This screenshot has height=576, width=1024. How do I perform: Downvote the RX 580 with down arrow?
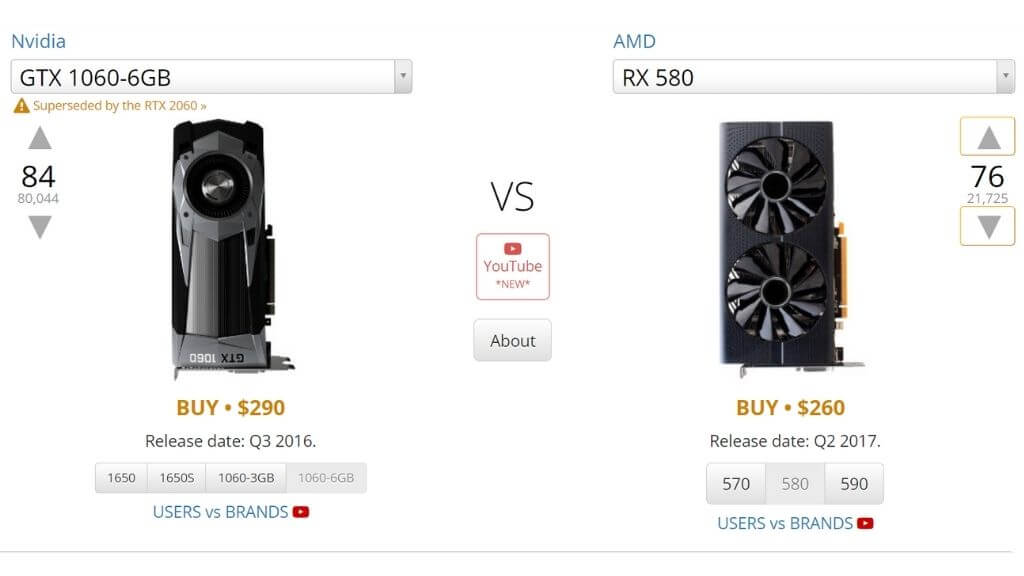[988, 226]
